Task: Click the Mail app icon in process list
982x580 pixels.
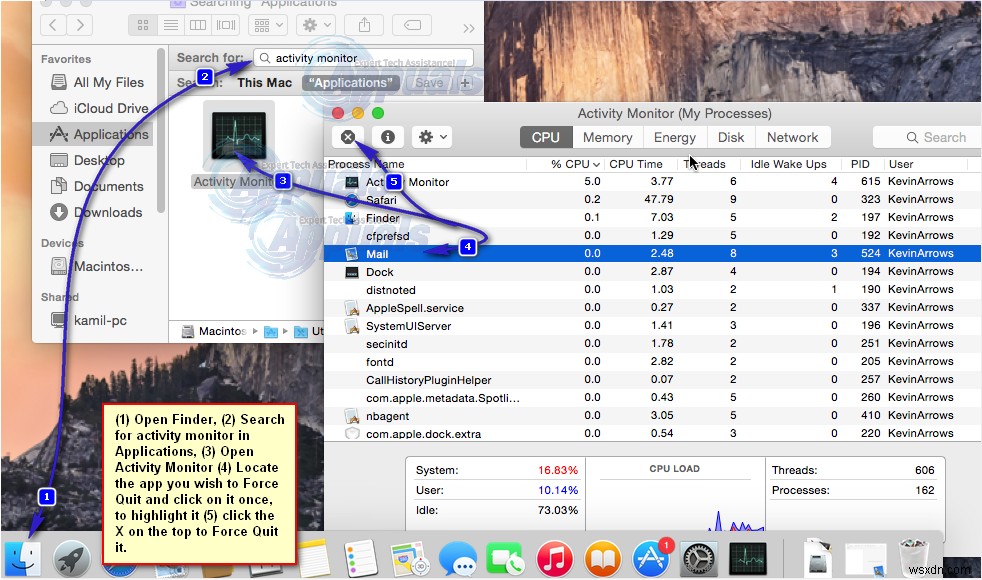Action: [352, 254]
